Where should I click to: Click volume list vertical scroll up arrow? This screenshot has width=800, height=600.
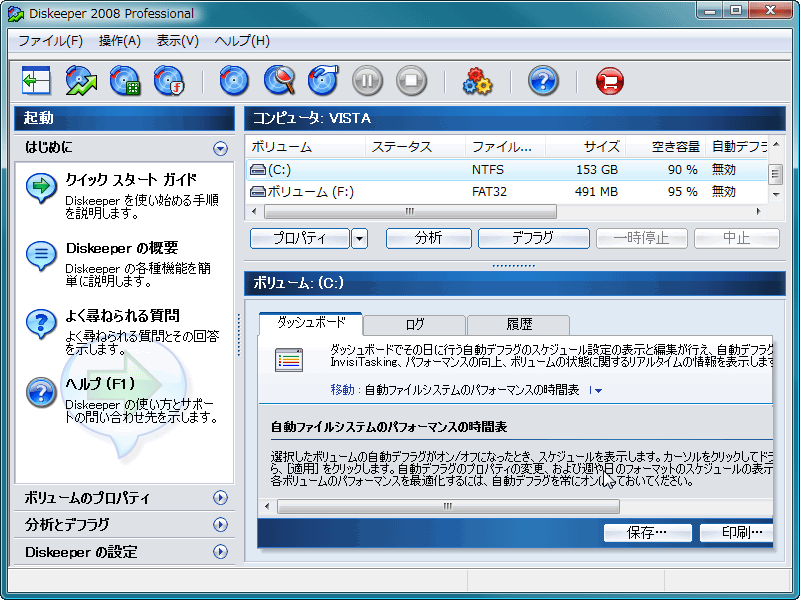tap(776, 144)
